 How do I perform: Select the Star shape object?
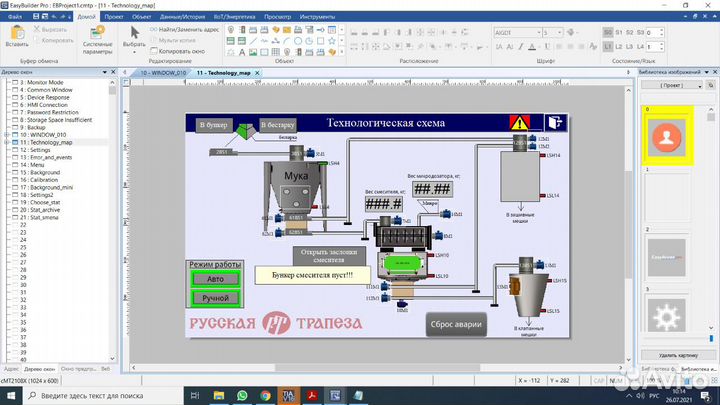pyautogui.click(x=332, y=41)
